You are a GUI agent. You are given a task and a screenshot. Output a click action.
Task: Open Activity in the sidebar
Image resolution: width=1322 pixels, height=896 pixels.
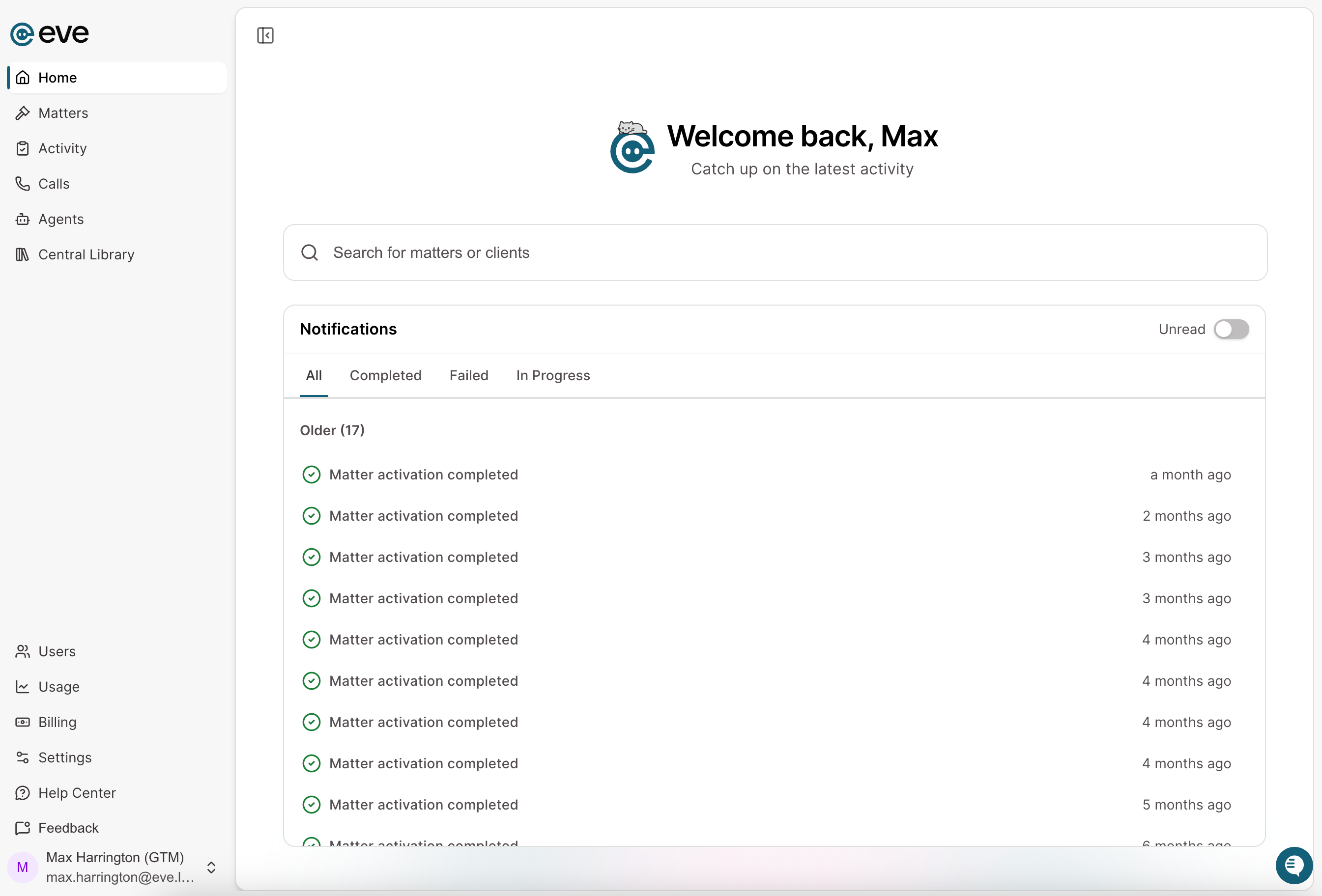click(116, 148)
